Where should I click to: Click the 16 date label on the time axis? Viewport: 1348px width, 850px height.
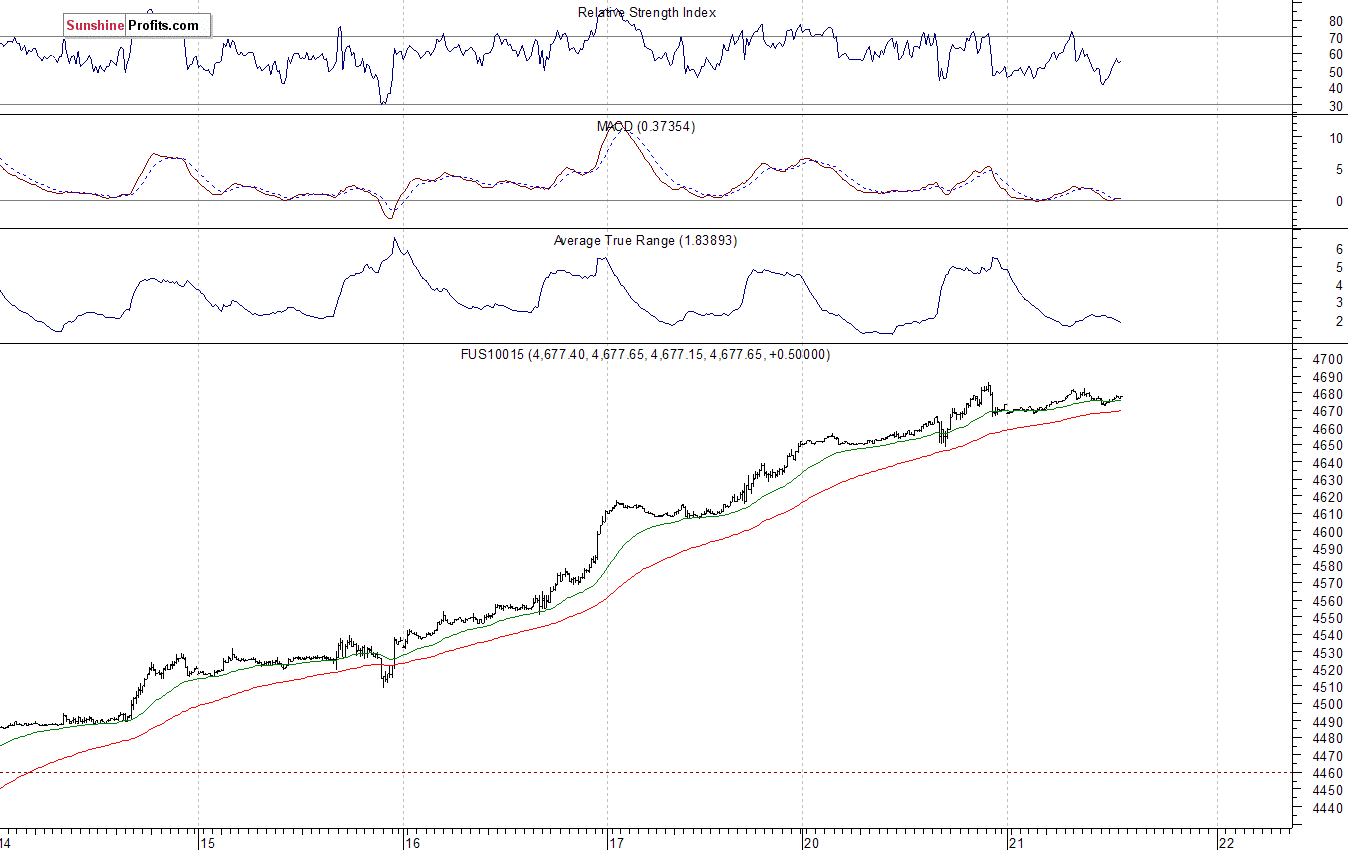412,843
